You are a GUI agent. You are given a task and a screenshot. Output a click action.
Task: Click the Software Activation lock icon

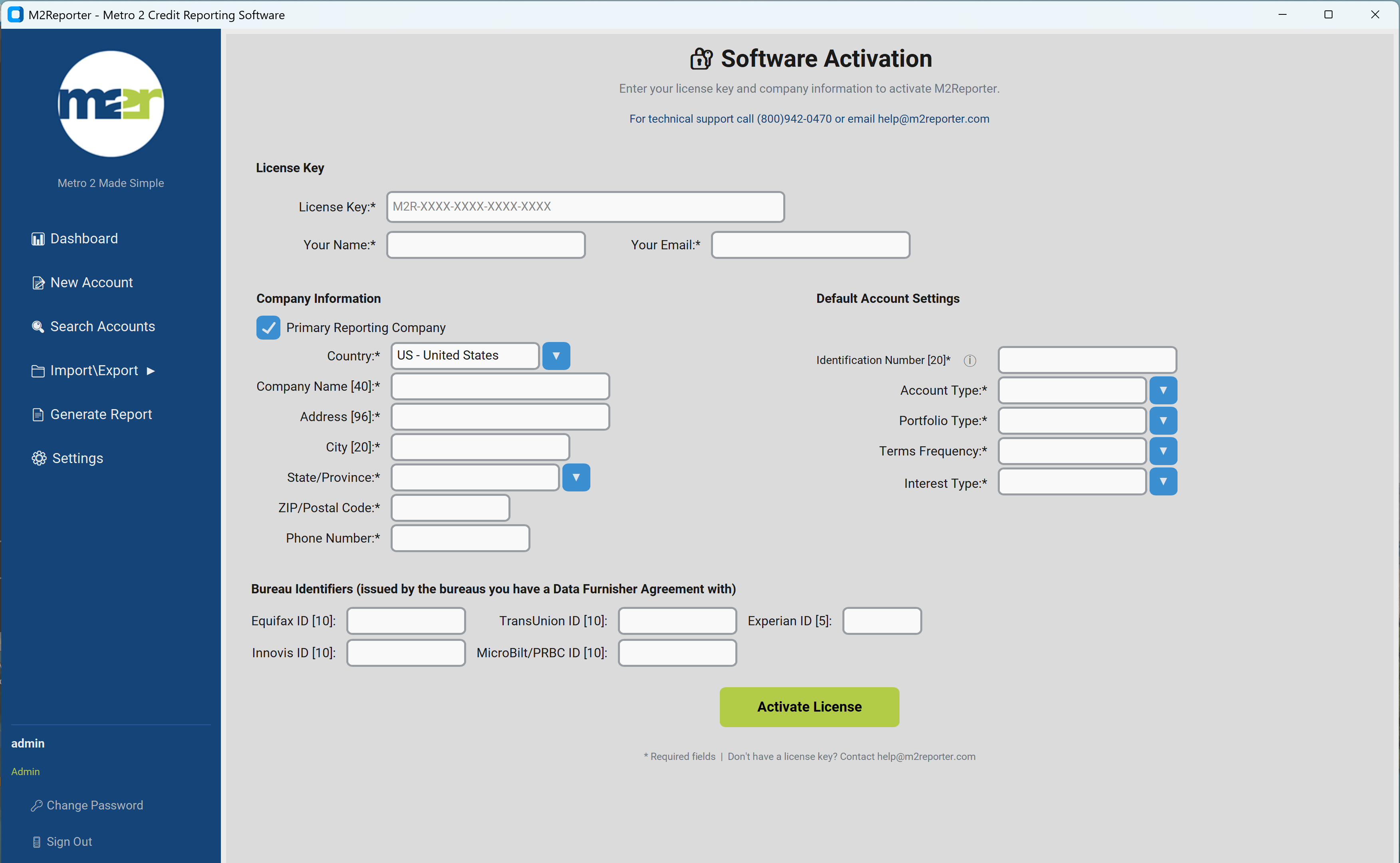coord(701,59)
